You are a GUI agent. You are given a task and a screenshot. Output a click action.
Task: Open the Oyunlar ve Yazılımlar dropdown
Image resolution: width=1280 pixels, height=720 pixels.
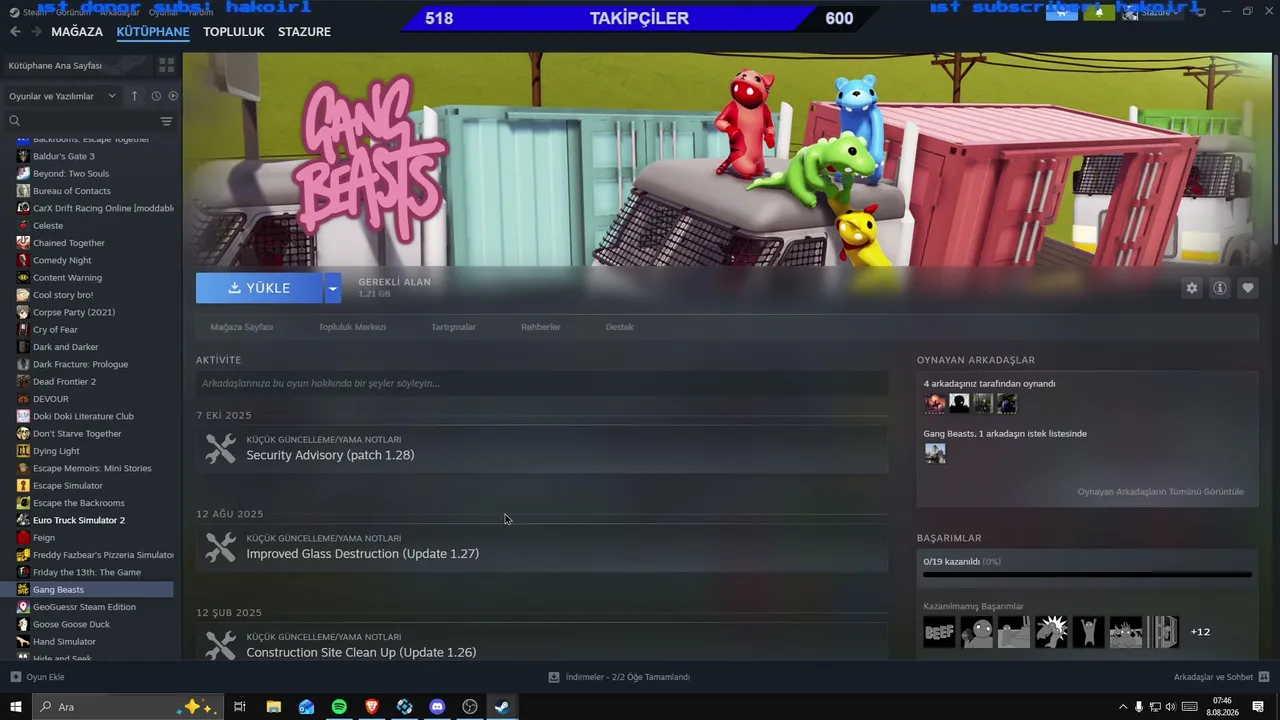point(62,96)
